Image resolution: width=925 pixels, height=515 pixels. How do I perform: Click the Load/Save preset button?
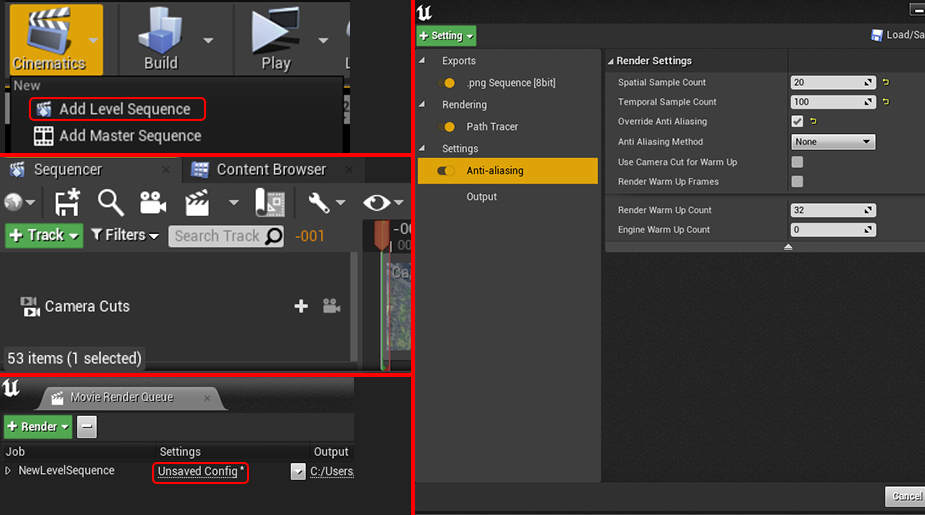(898, 35)
